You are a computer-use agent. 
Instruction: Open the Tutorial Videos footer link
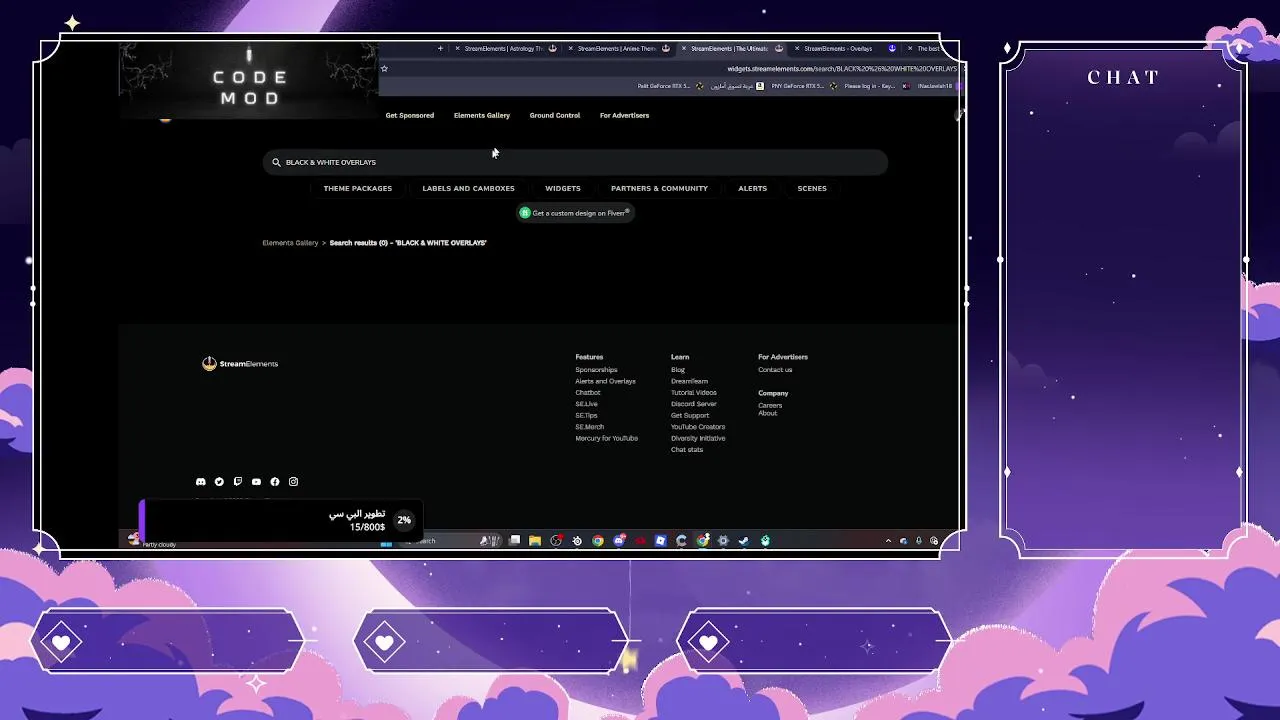click(x=694, y=393)
